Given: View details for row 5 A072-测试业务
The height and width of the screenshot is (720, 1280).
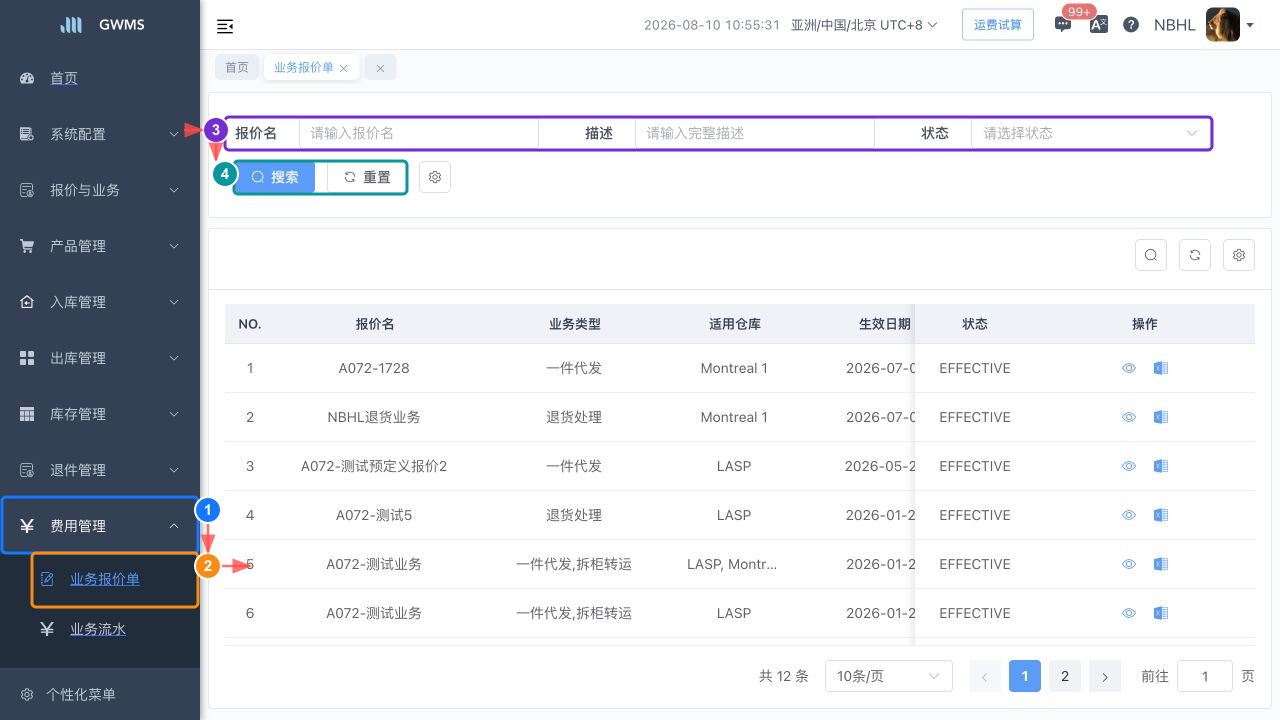Looking at the screenshot, I should [1129, 564].
